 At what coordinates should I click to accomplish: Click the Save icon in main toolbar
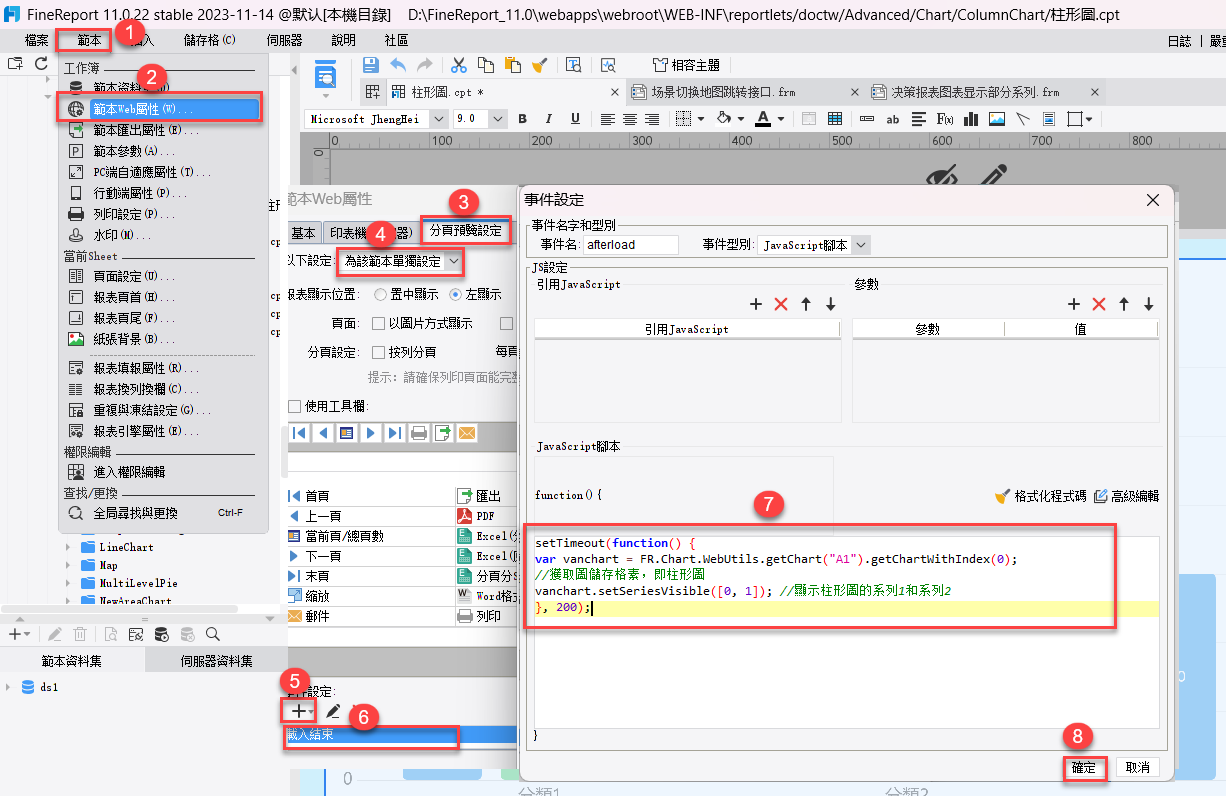(371, 65)
